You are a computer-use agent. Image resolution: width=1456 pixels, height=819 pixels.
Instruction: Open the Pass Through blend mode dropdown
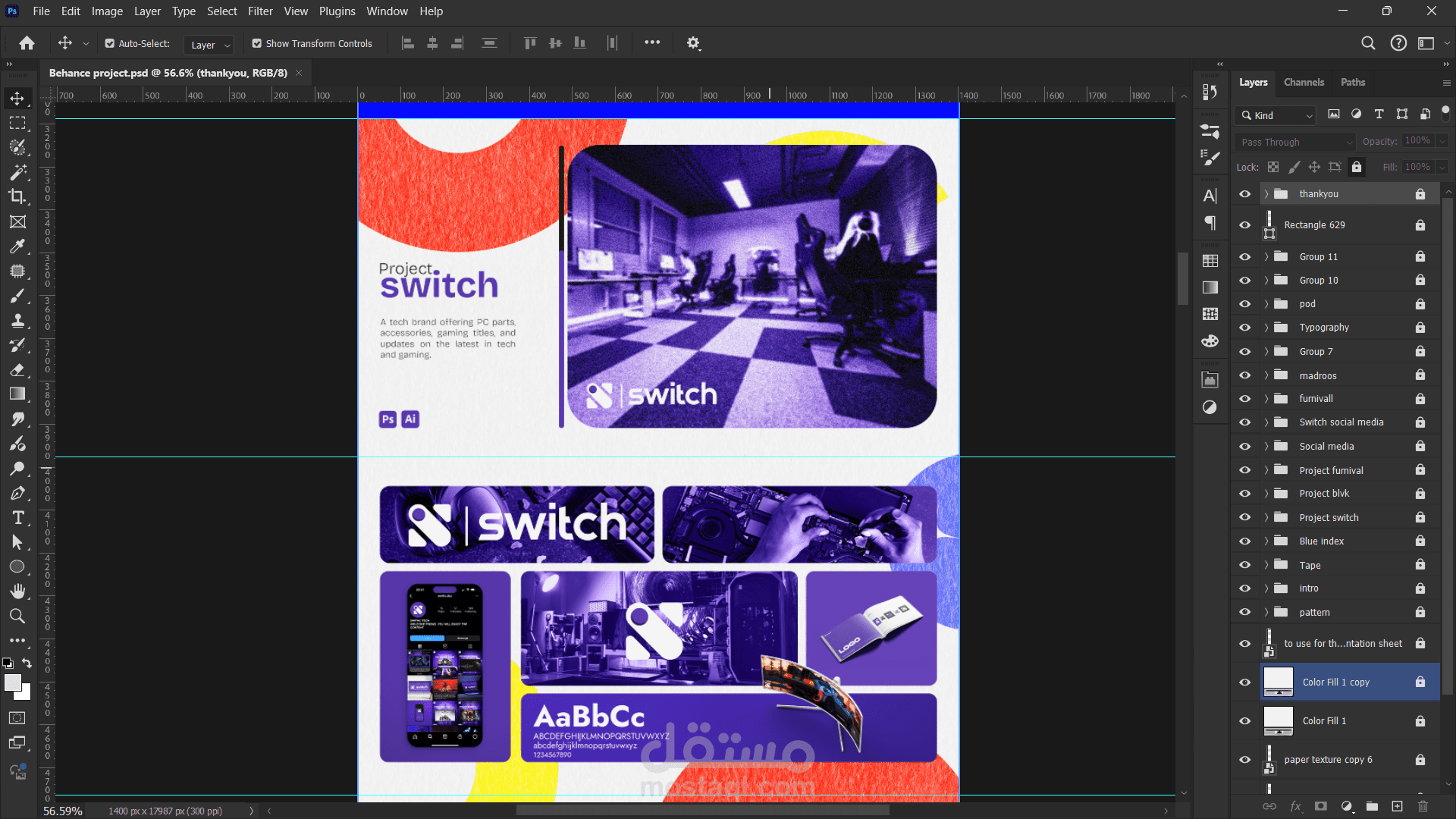[1295, 142]
